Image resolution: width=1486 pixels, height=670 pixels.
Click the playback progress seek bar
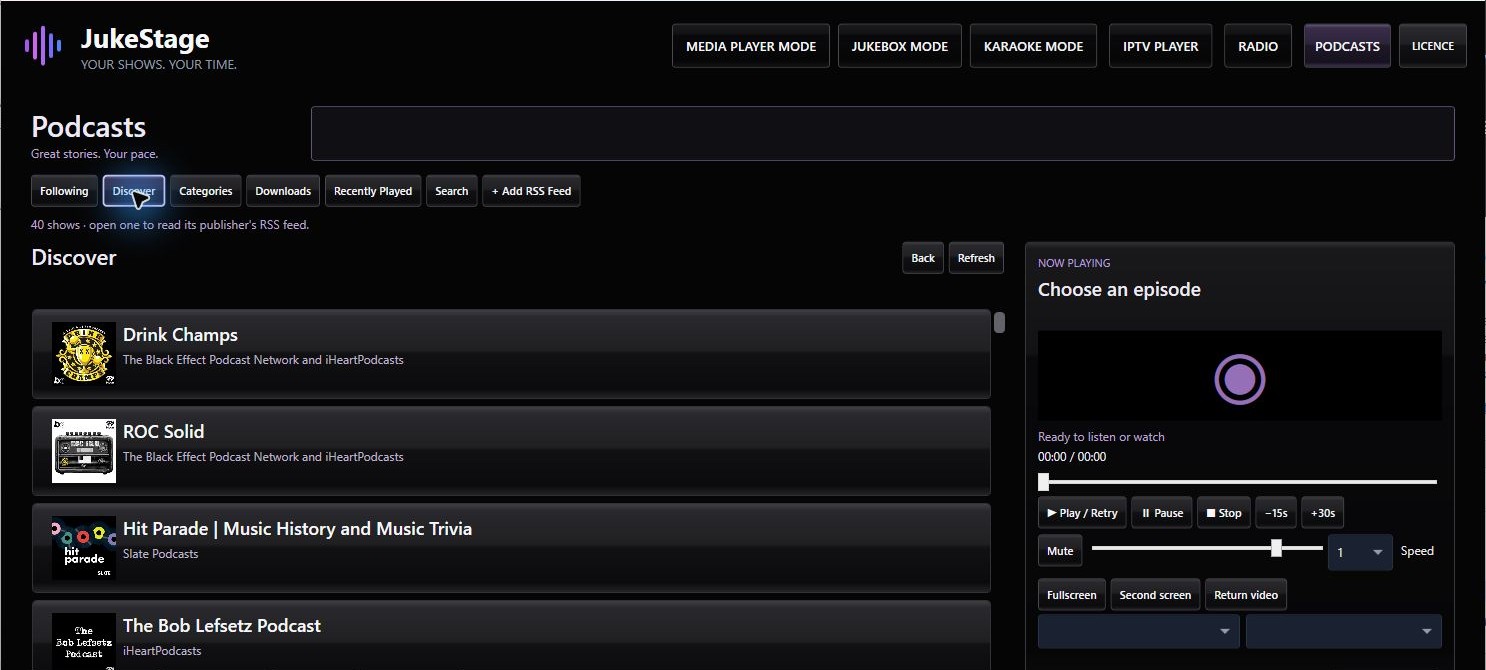(x=1238, y=482)
